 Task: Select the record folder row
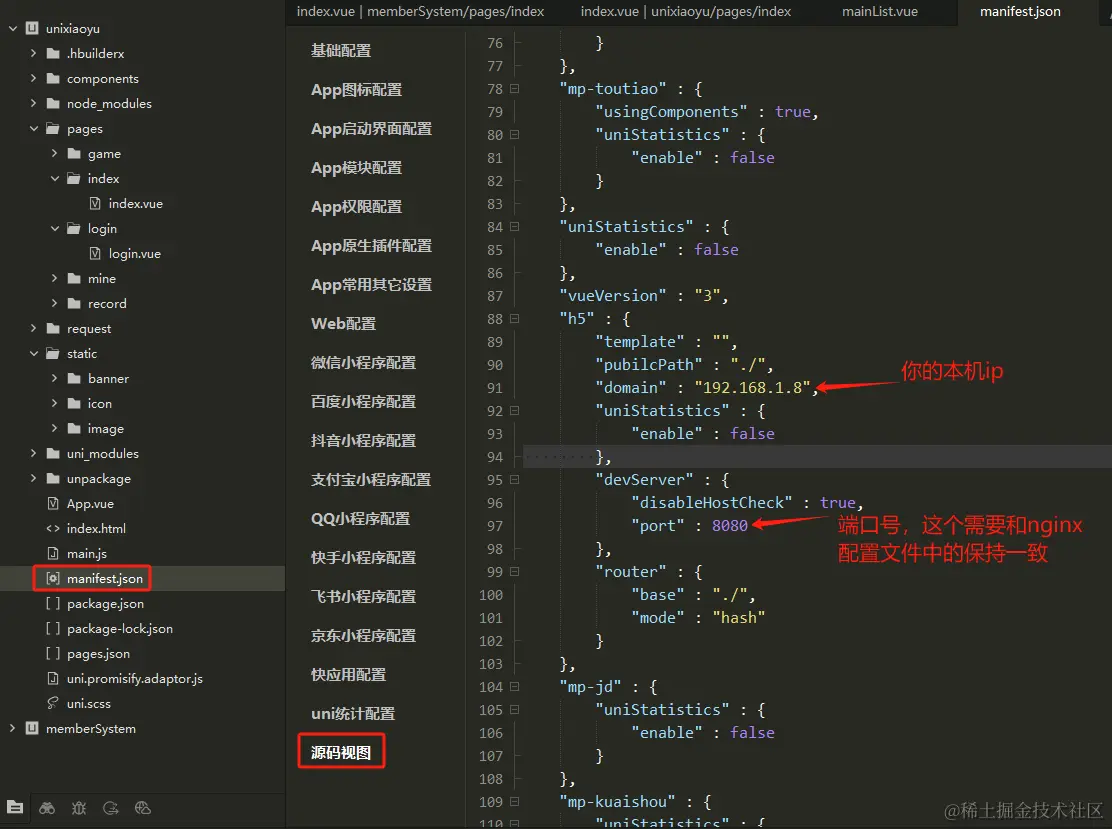tap(143, 304)
